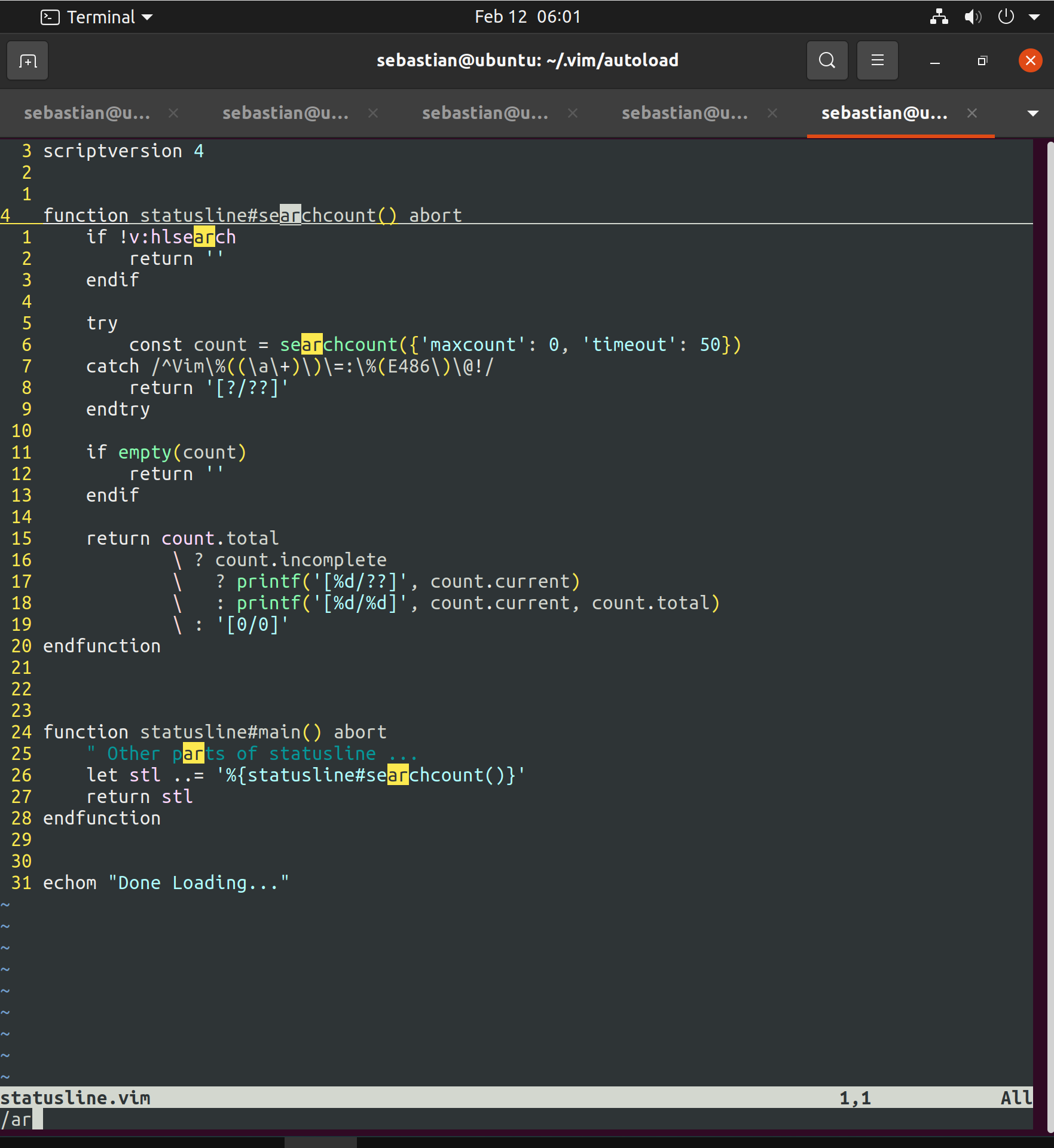Select the active fifth sebastian@u... tab
Viewport: 1054px width, 1148px height.
(x=884, y=113)
